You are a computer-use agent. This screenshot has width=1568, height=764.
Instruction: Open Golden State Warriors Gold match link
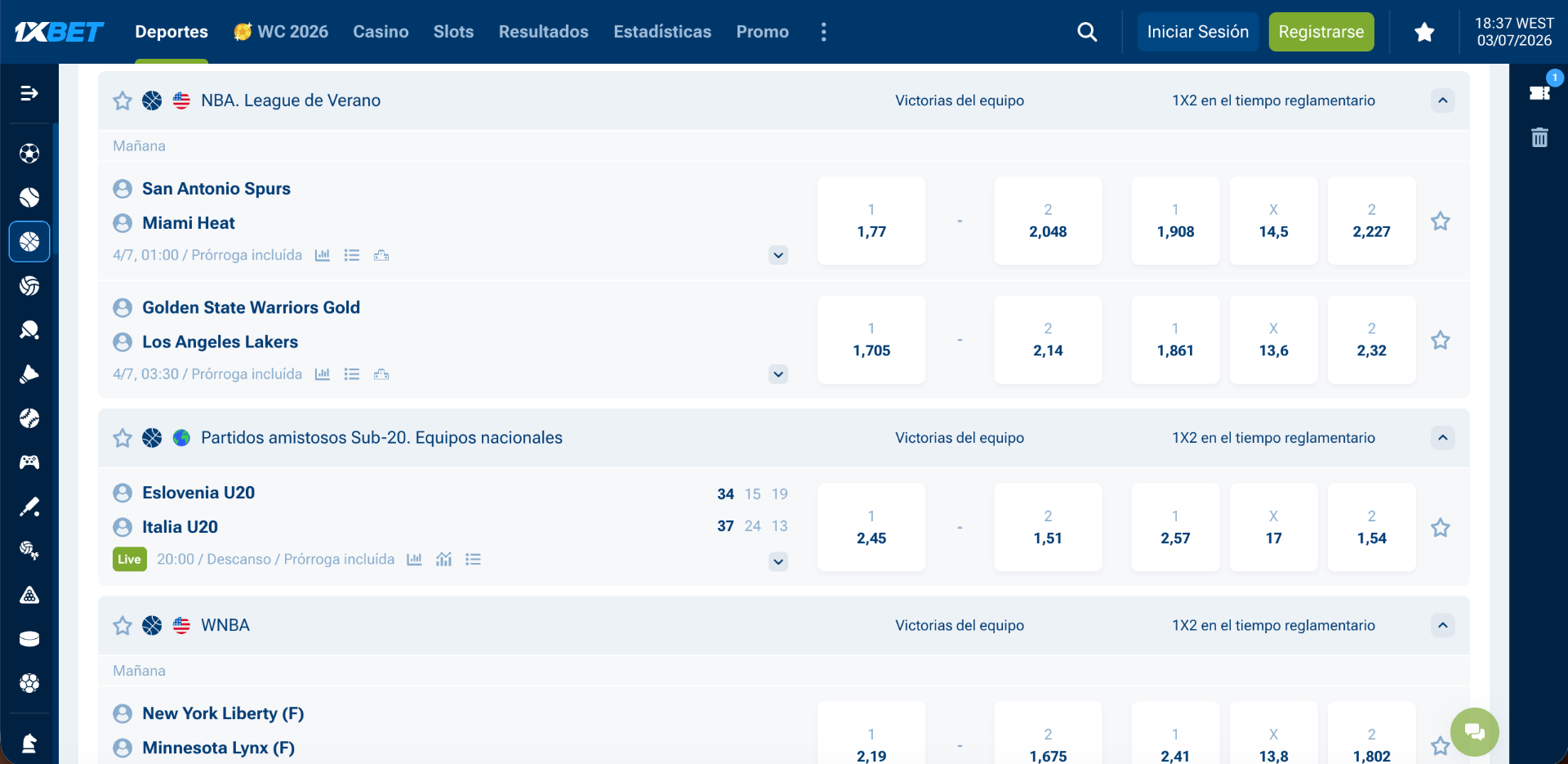(x=251, y=308)
